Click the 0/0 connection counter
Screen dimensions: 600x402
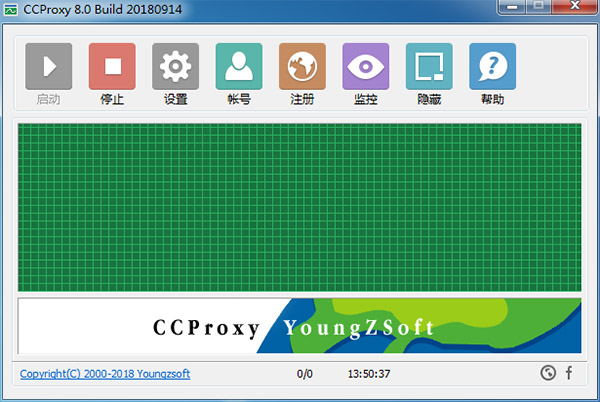point(304,374)
